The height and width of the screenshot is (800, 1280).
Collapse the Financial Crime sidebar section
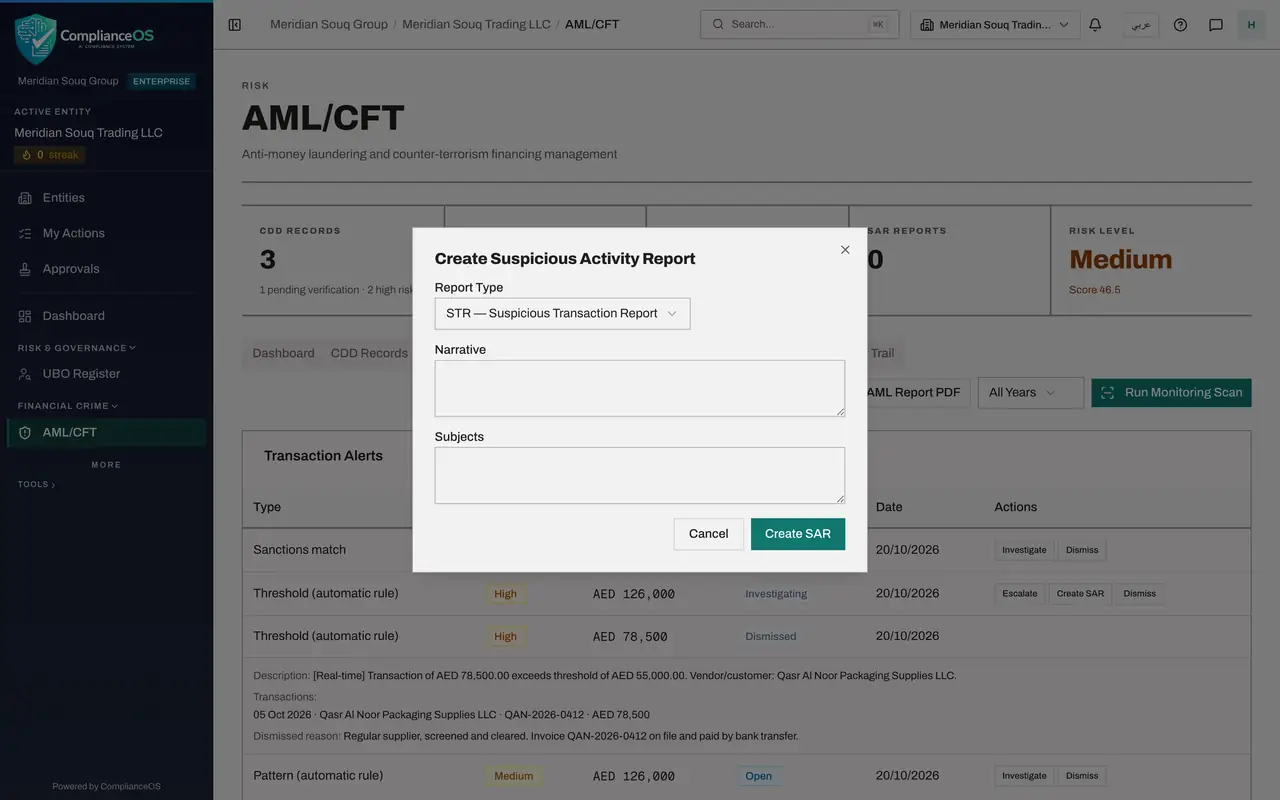coord(67,406)
